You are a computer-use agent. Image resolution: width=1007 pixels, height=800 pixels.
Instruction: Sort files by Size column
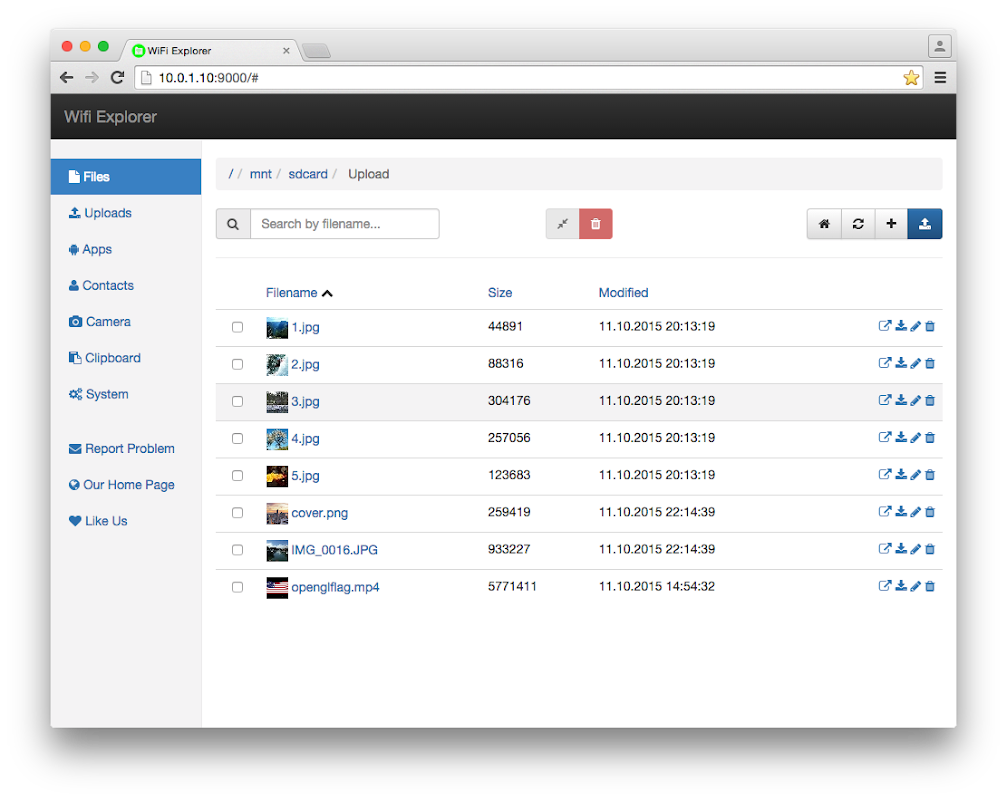[500, 293]
